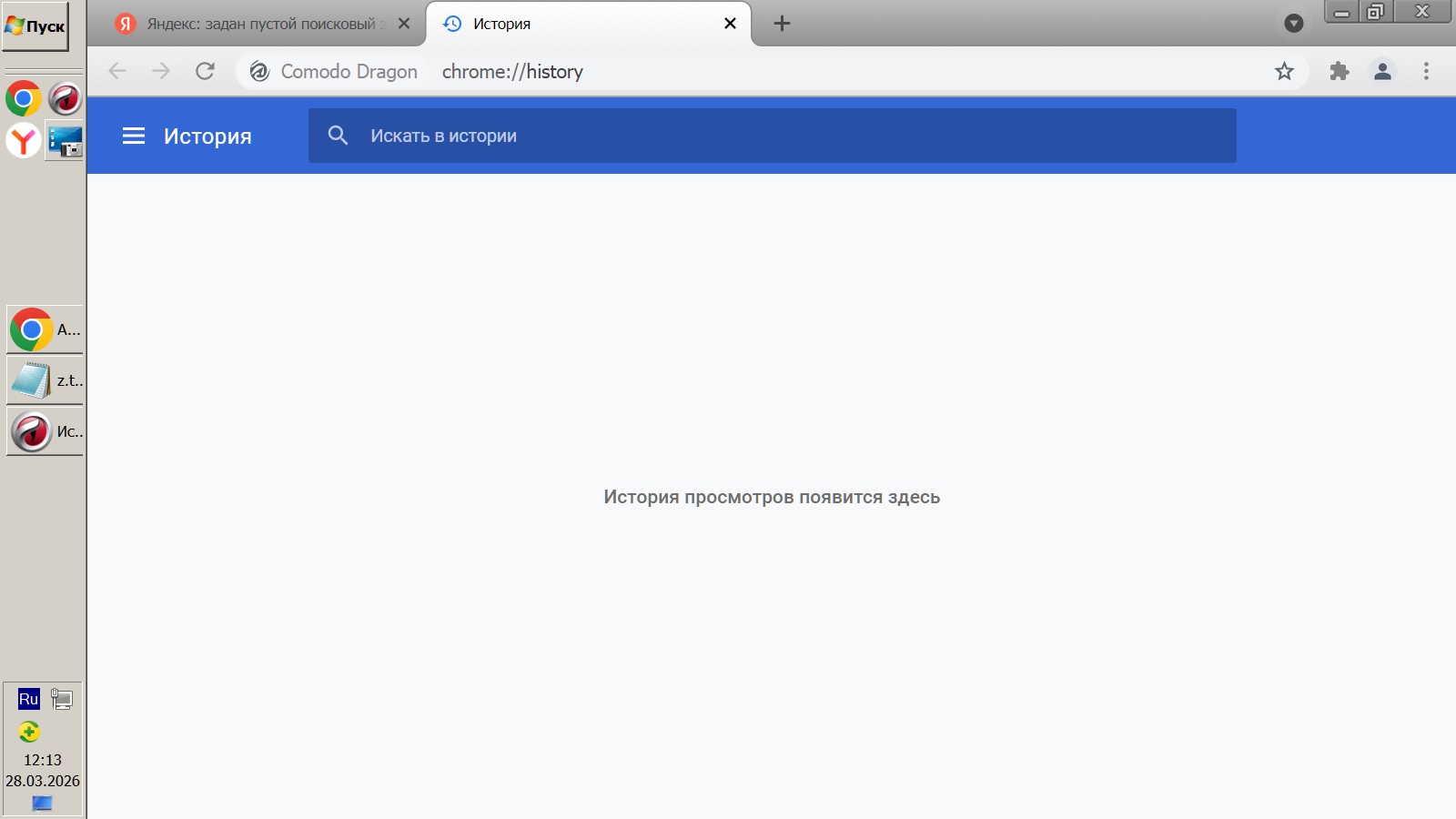Open the Пуск start menu
Viewport: 1456px width, 819px height.
tap(35, 26)
